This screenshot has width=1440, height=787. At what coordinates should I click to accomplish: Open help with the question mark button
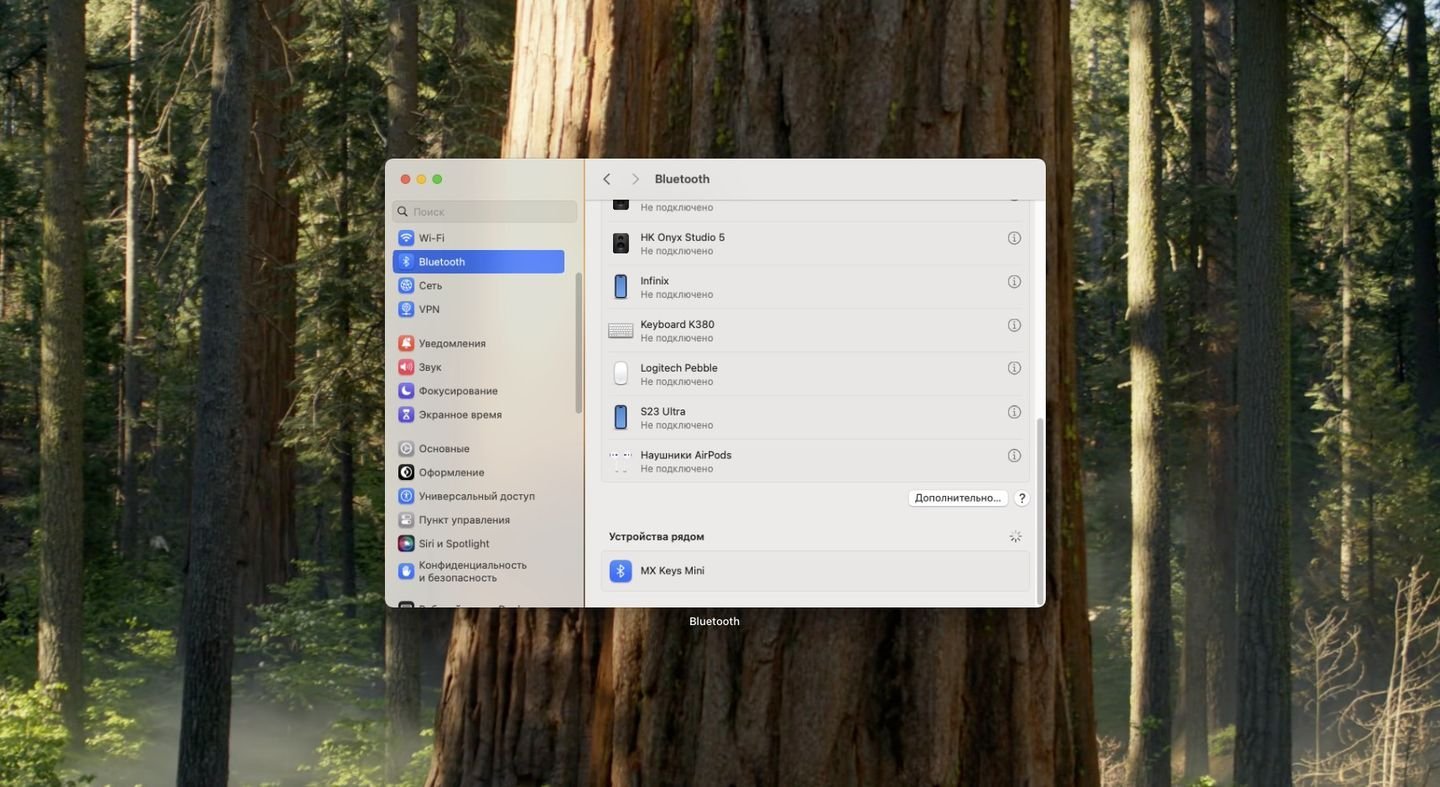tap(1022, 498)
